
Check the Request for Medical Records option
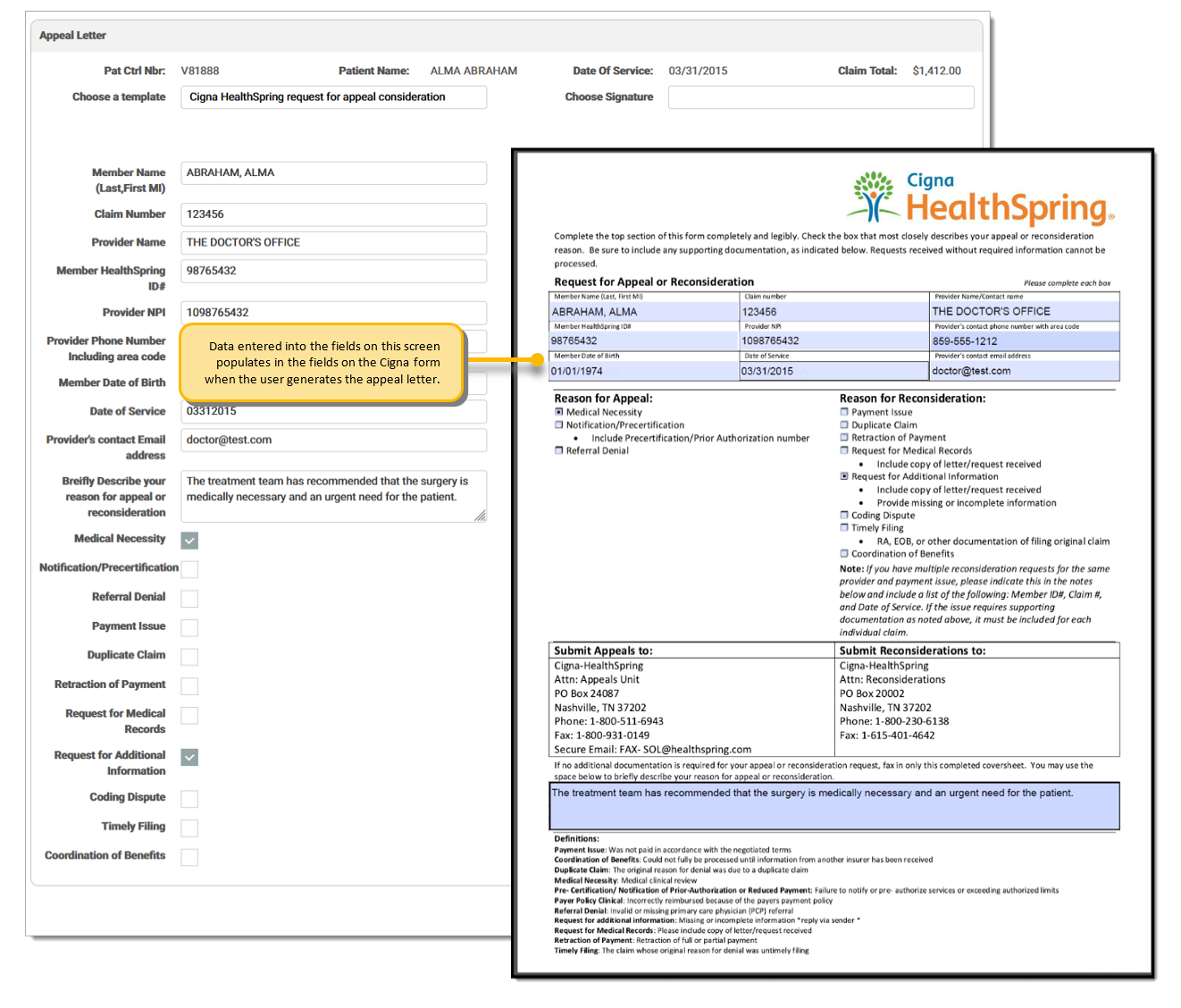[x=188, y=715]
